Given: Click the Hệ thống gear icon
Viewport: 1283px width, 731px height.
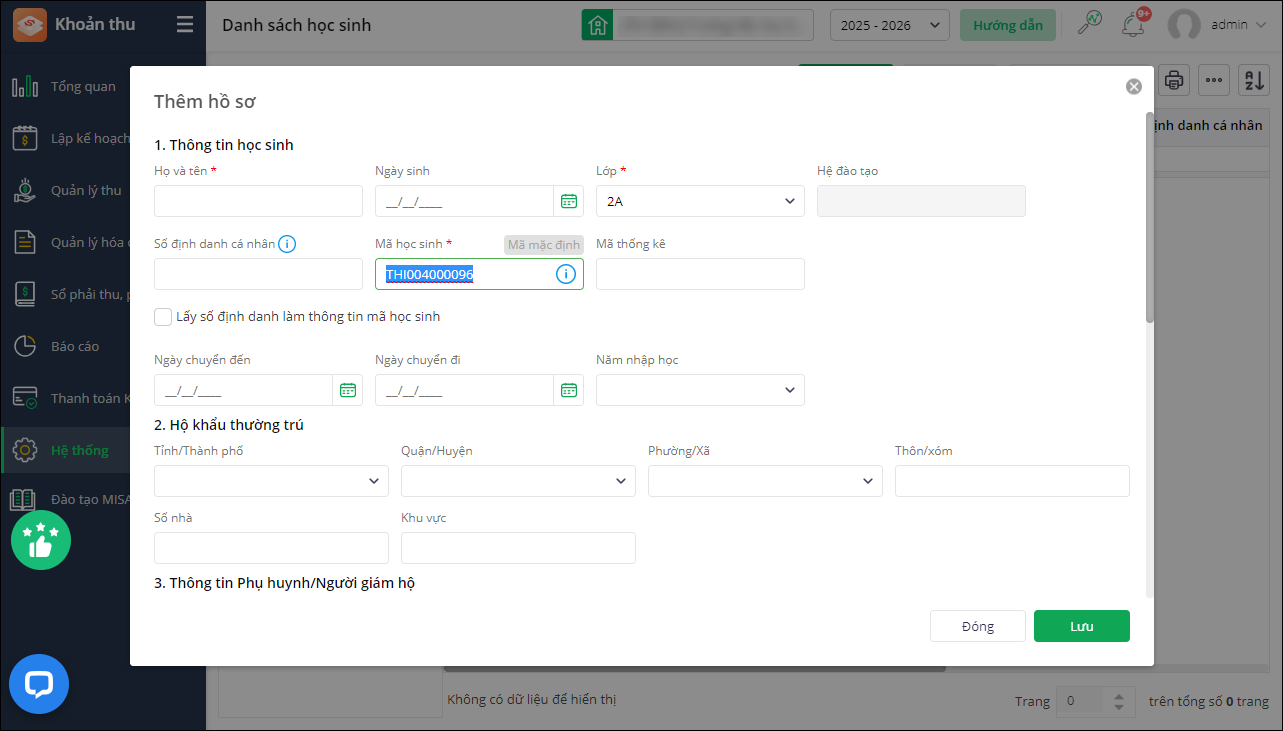Looking at the screenshot, I should (x=25, y=450).
